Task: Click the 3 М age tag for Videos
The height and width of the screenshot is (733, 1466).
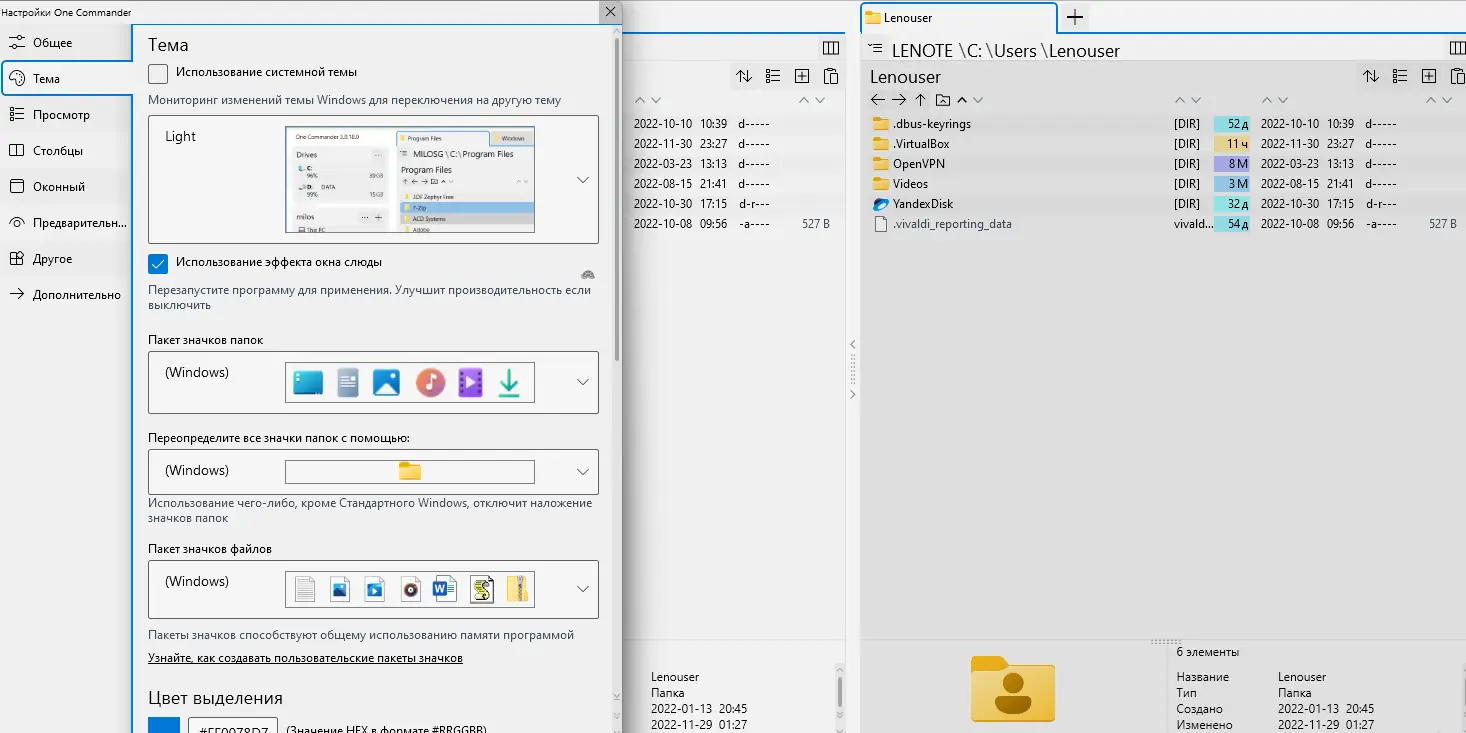Action: pyautogui.click(x=1232, y=184)
